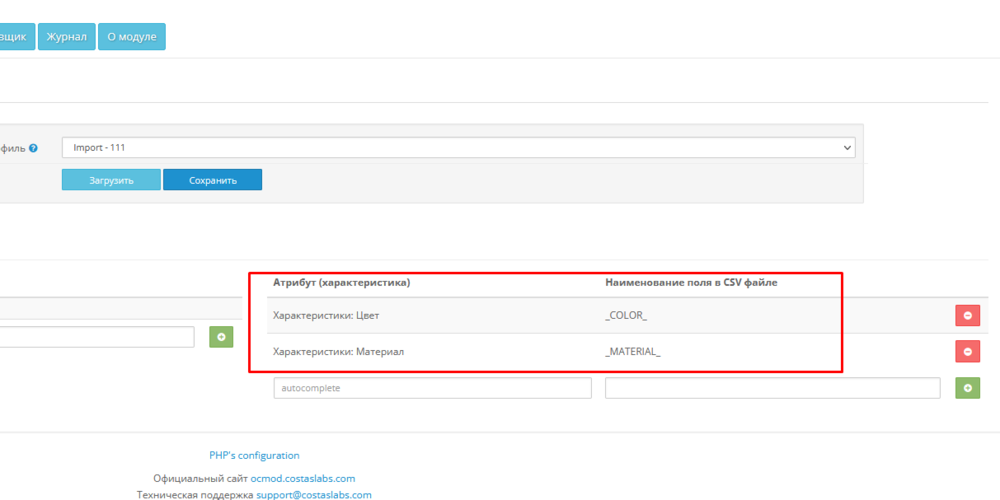Add attribute with green plus beside CSV field input

point(967,388)
